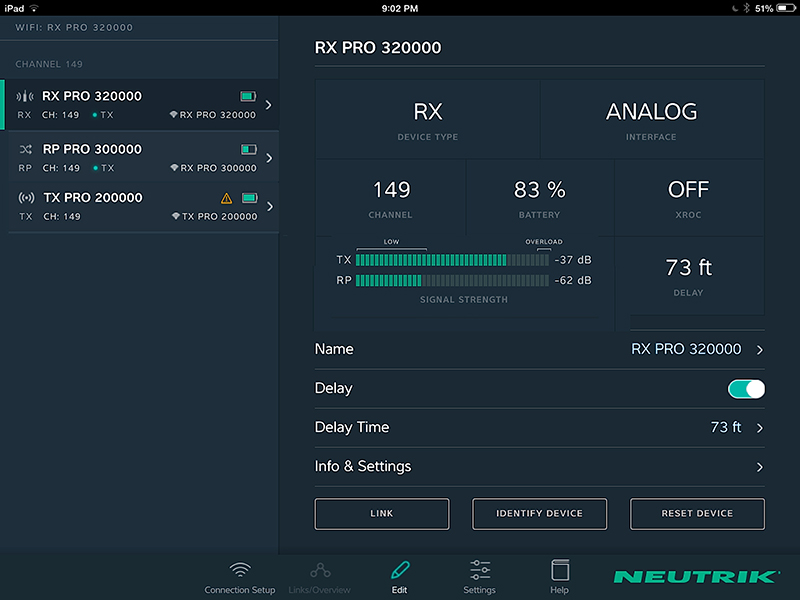Click the do-not-disturb moon icon in status bar

(734, 8)
